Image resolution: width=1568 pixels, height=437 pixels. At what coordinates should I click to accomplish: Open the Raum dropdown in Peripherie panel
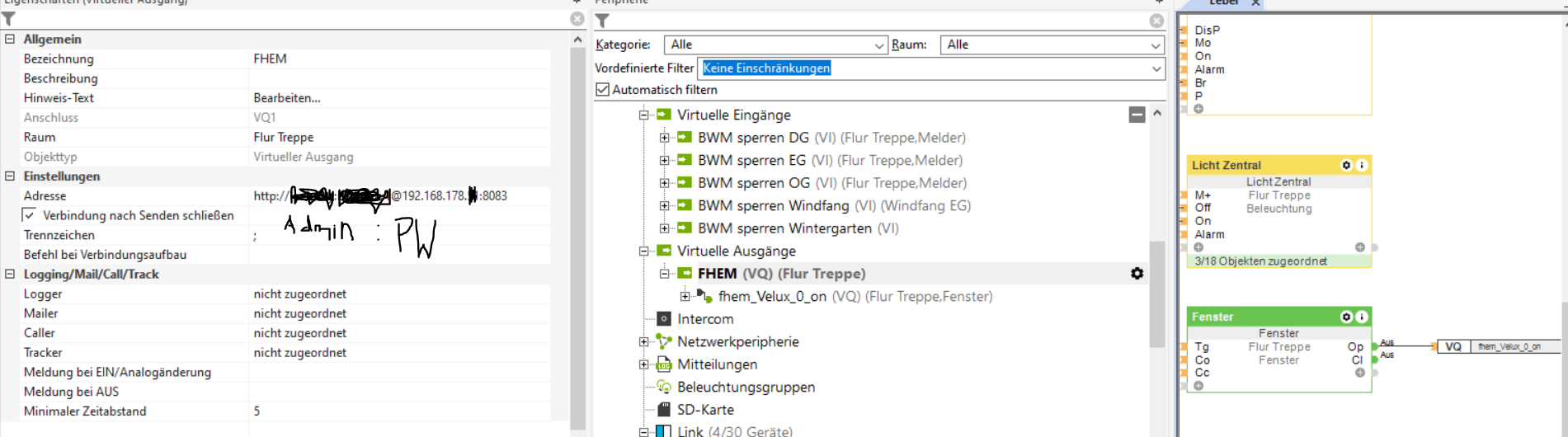[x=1052, y=45]
